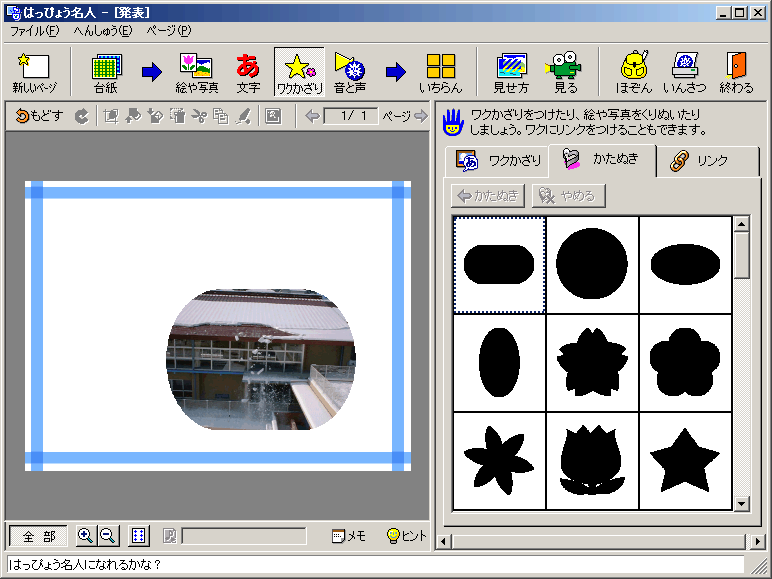Zoom in with the magnifier plus icon

click(85, 536)
